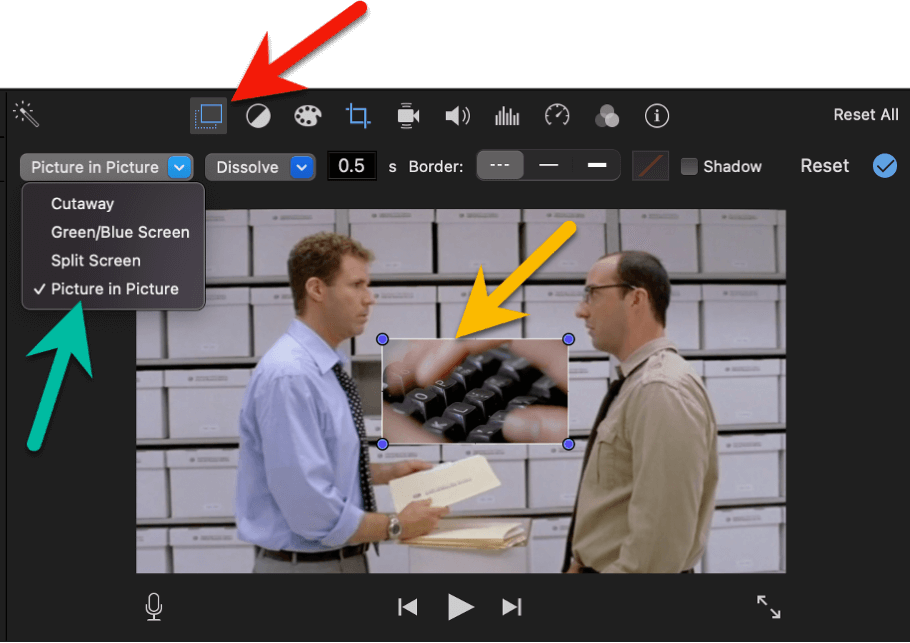910x643 pixels.
Task: Click the top-right resize handle of inset
Action: pos(568,339)
